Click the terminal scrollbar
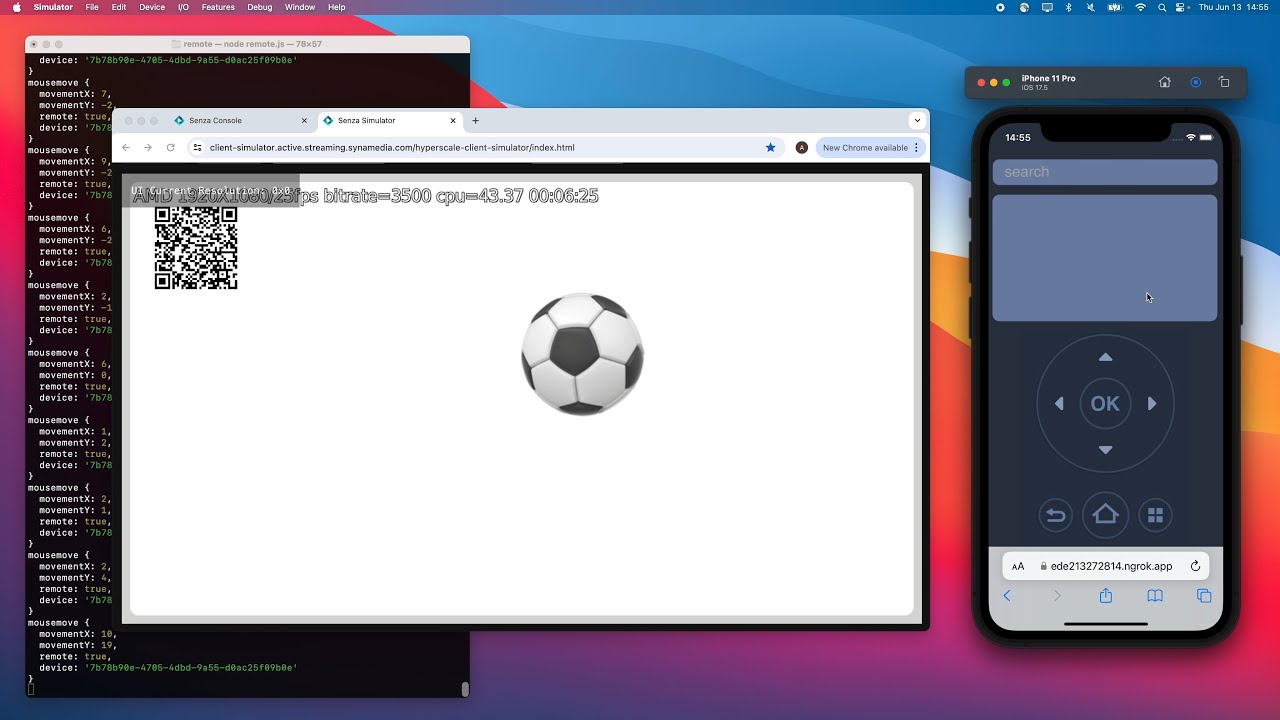1280x720 pixels. [x=465, y=689]
